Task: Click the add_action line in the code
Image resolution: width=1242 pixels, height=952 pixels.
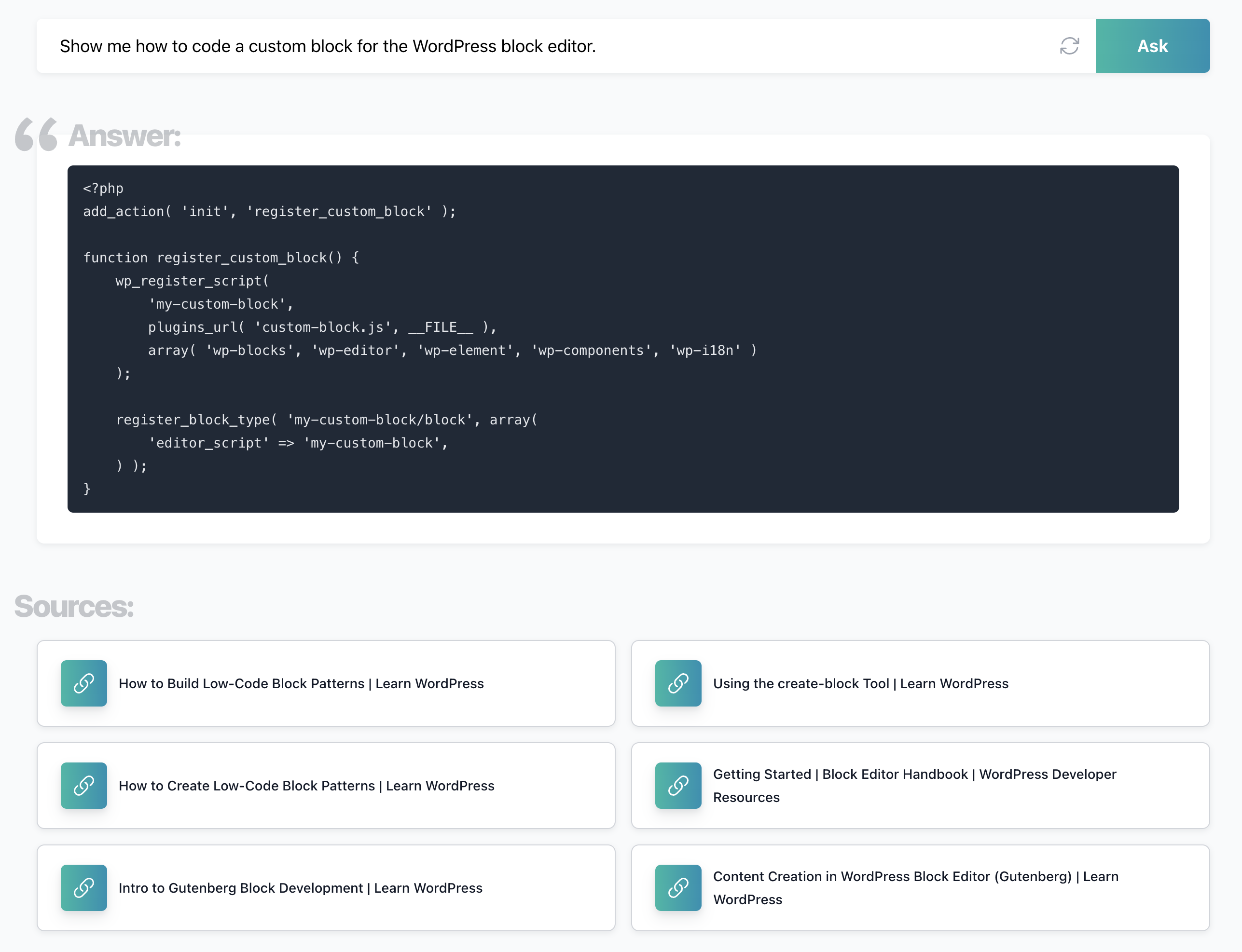Action: (269, 211)
